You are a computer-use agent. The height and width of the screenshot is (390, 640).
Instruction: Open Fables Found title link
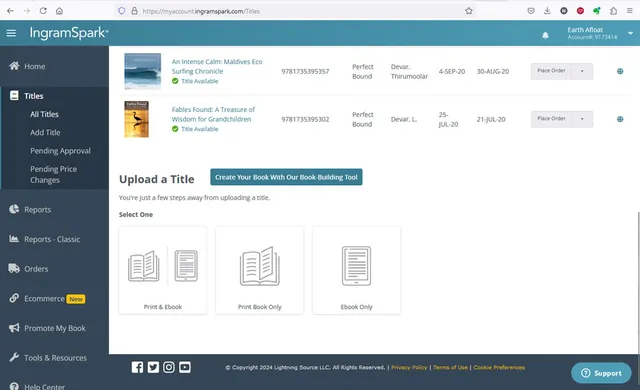(x=213, y=114)
